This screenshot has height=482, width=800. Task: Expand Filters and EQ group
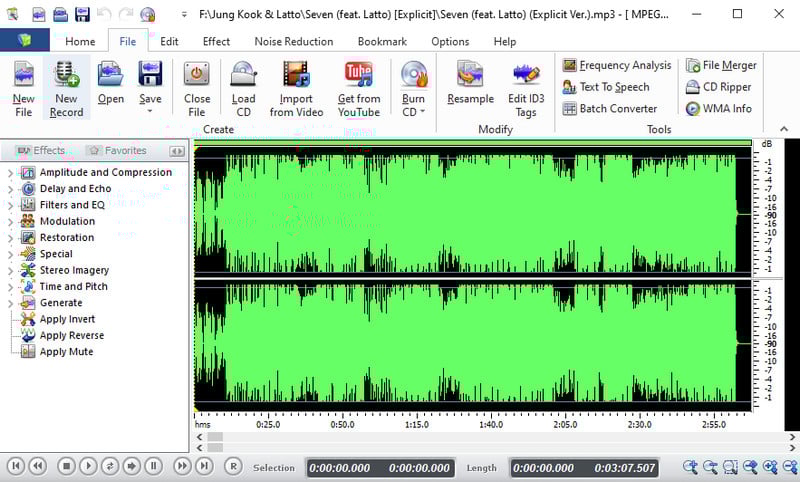coord(10,206)
